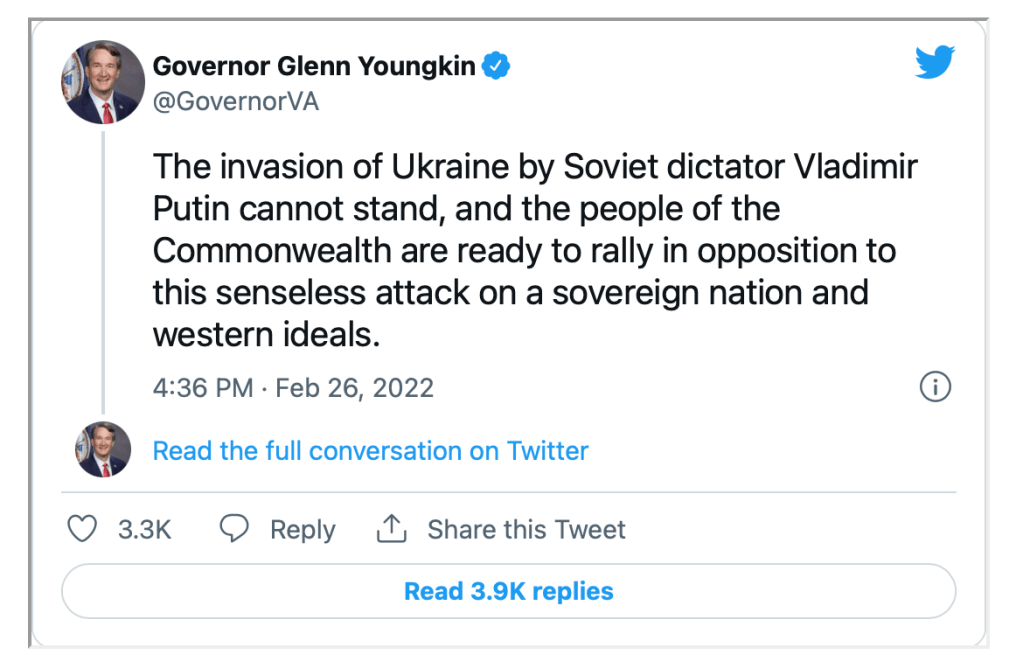Click the blue verified checkmark badge
The width and height of the screenshot is (1023, 668).
coord(497,67)
